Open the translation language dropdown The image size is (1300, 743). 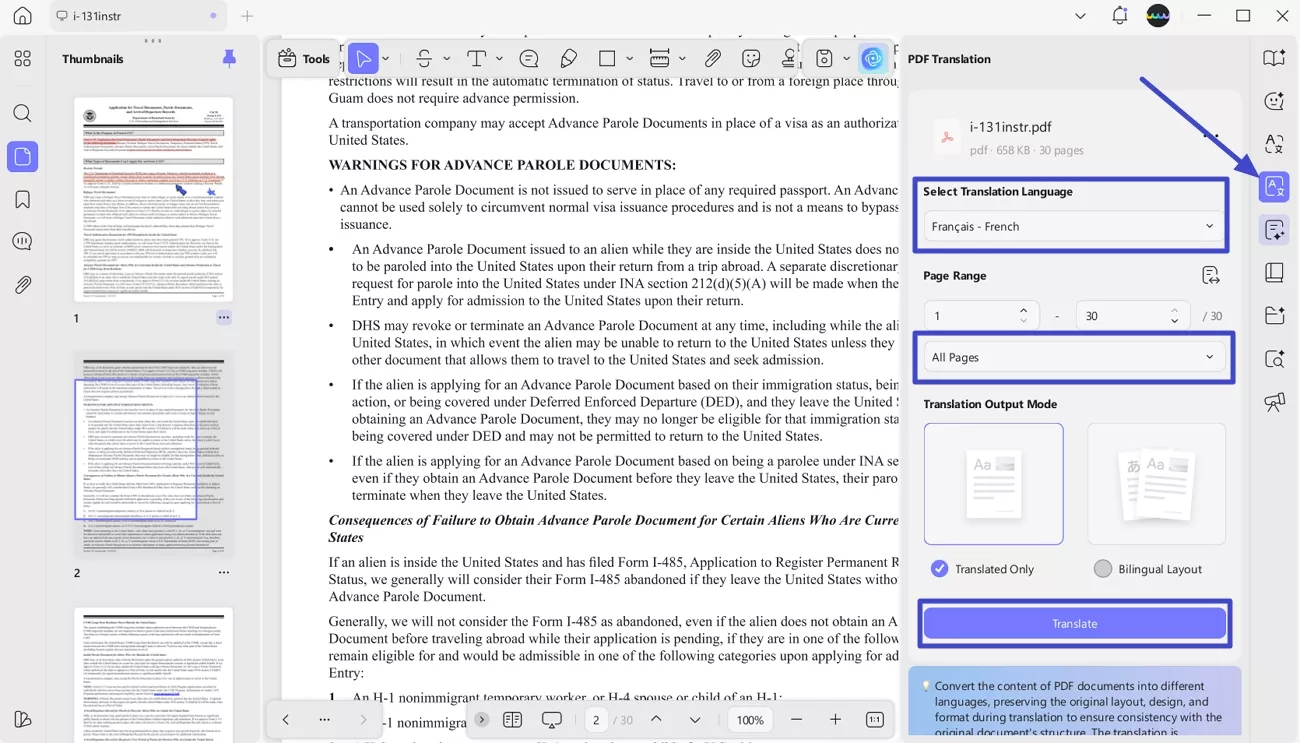(1072, 226)
